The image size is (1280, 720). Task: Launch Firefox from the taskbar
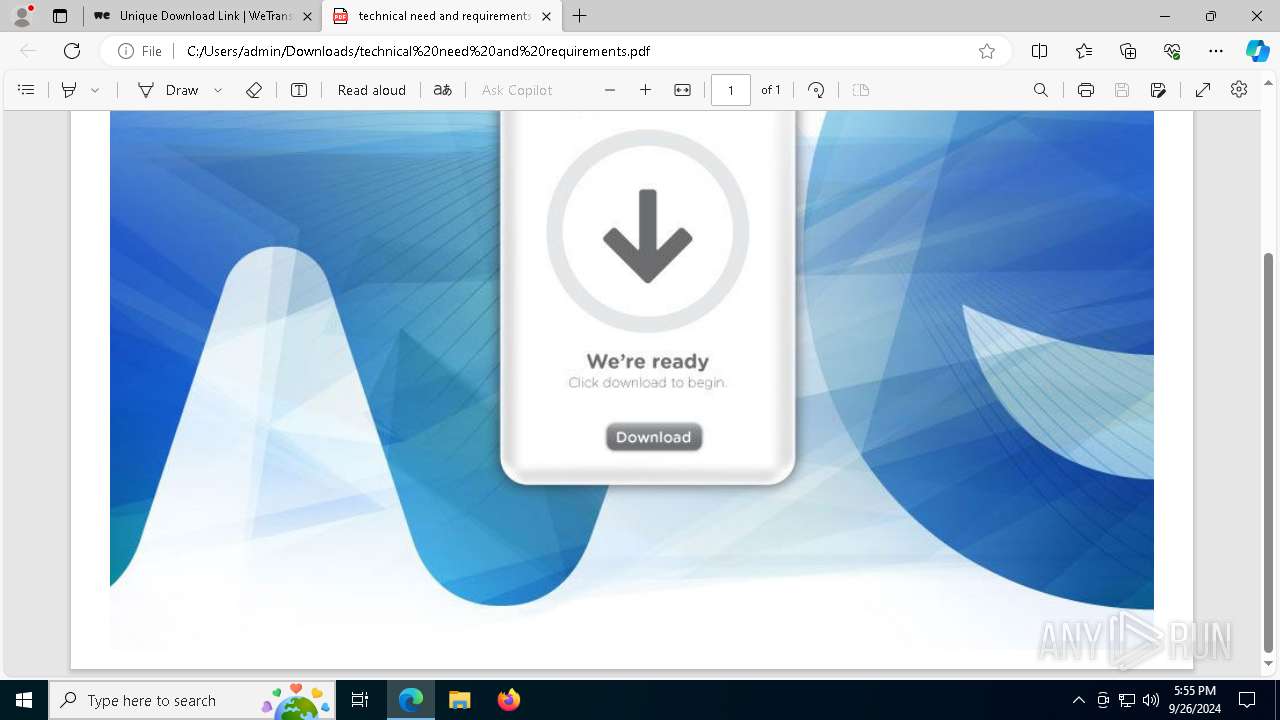(508, 700)
